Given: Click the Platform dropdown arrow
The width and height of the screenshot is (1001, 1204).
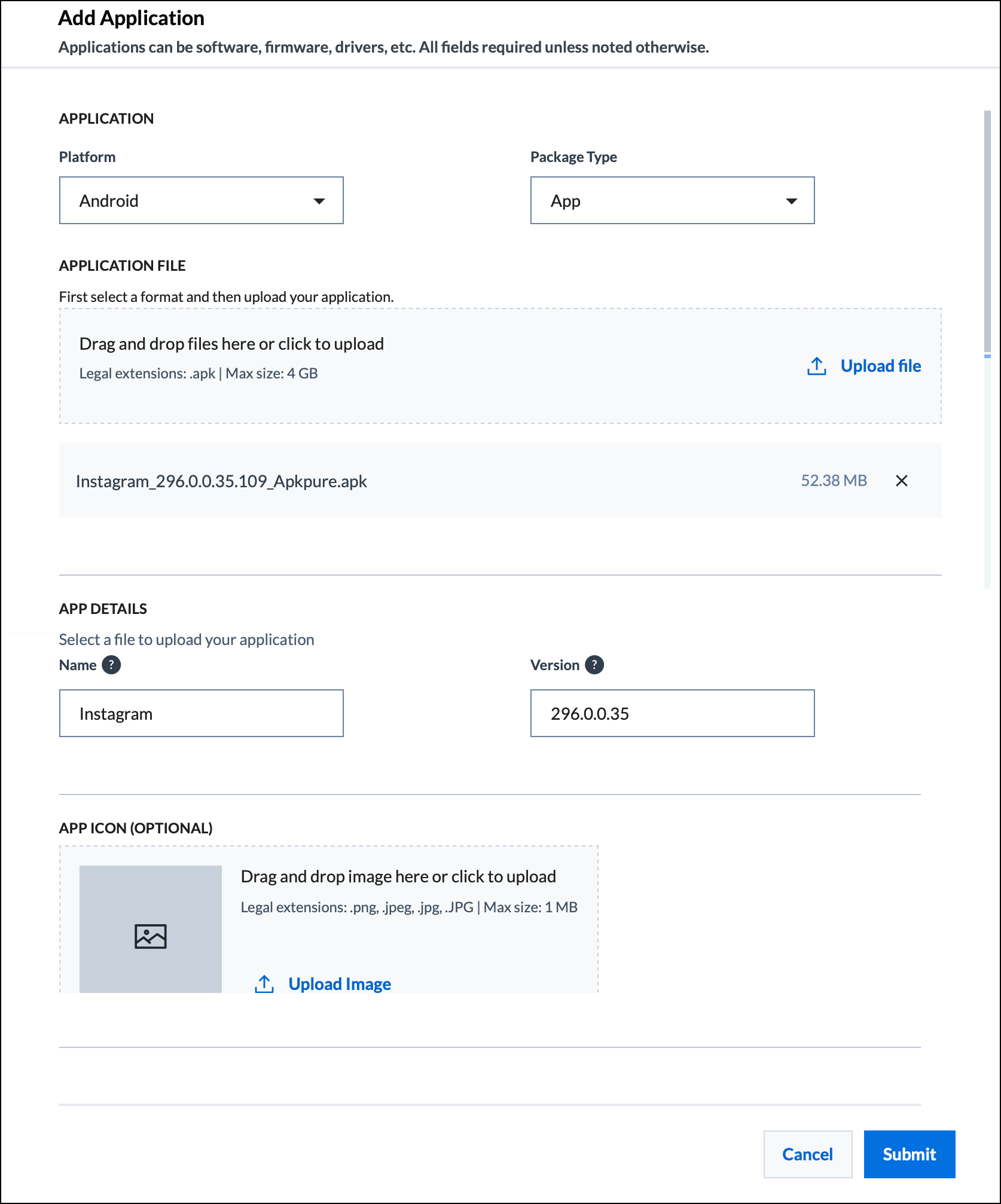Looking at the screenshot, I should tap(319, 201).
